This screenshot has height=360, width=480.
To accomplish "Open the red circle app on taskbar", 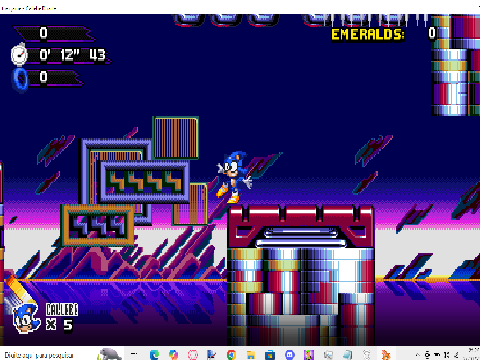I will coord(193,355).
